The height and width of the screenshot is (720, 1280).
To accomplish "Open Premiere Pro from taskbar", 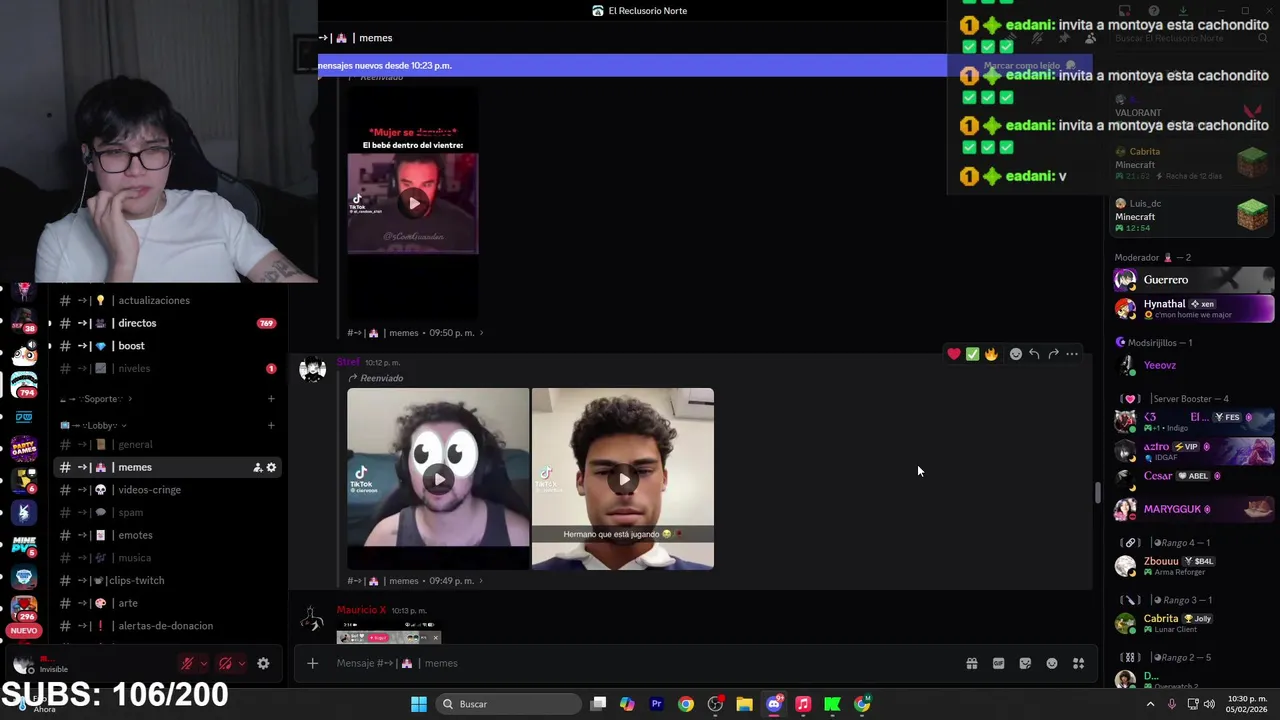I will coord(656,704).
